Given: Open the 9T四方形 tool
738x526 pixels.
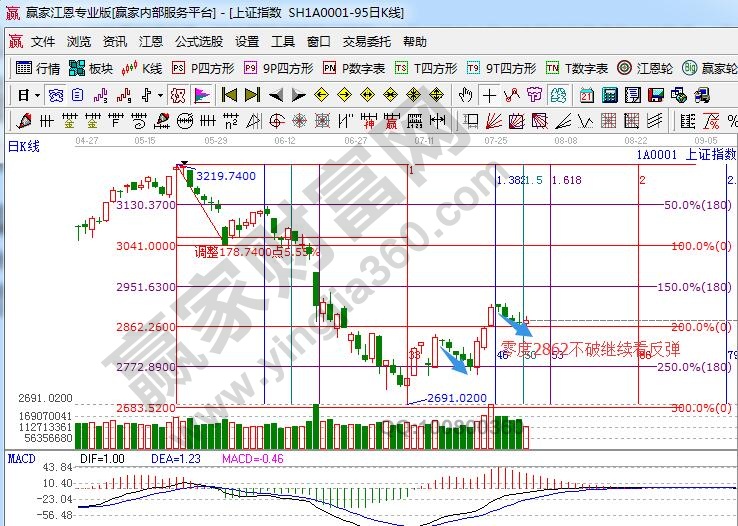Looking at the screenshot, I should click(502, 68).
